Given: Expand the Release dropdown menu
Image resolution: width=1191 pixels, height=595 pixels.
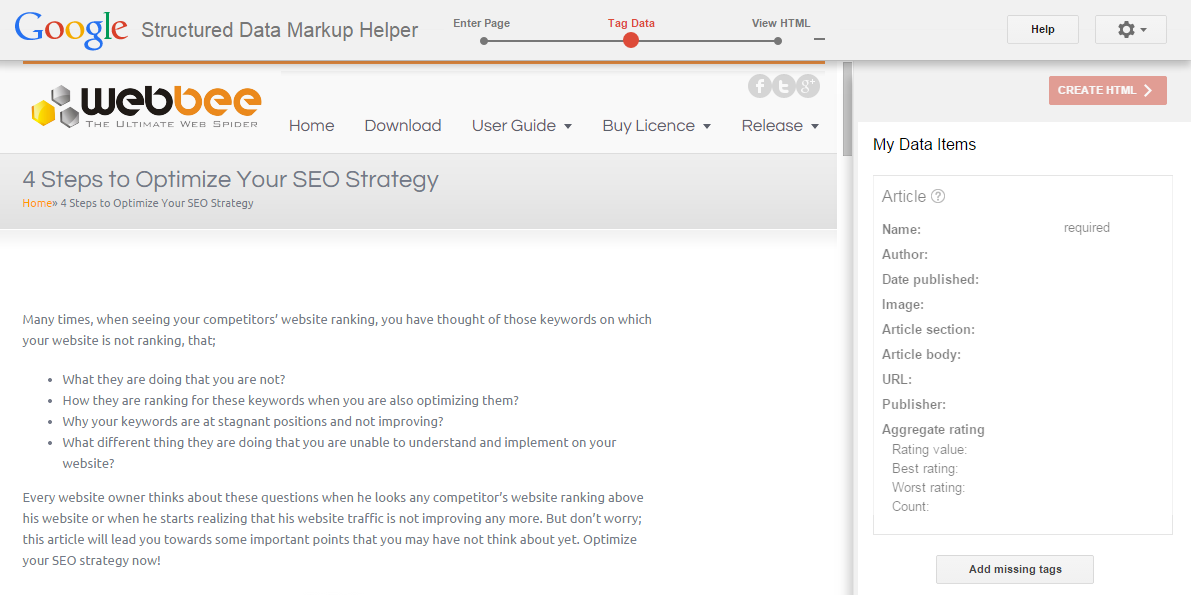Looking at the screenshot, I should (x=780, y=125).
